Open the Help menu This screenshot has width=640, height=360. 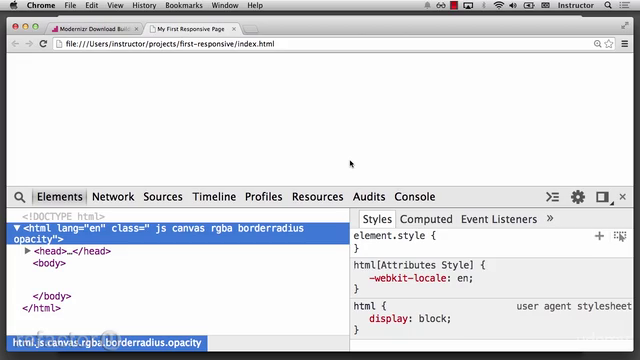[x=255, y=5]
